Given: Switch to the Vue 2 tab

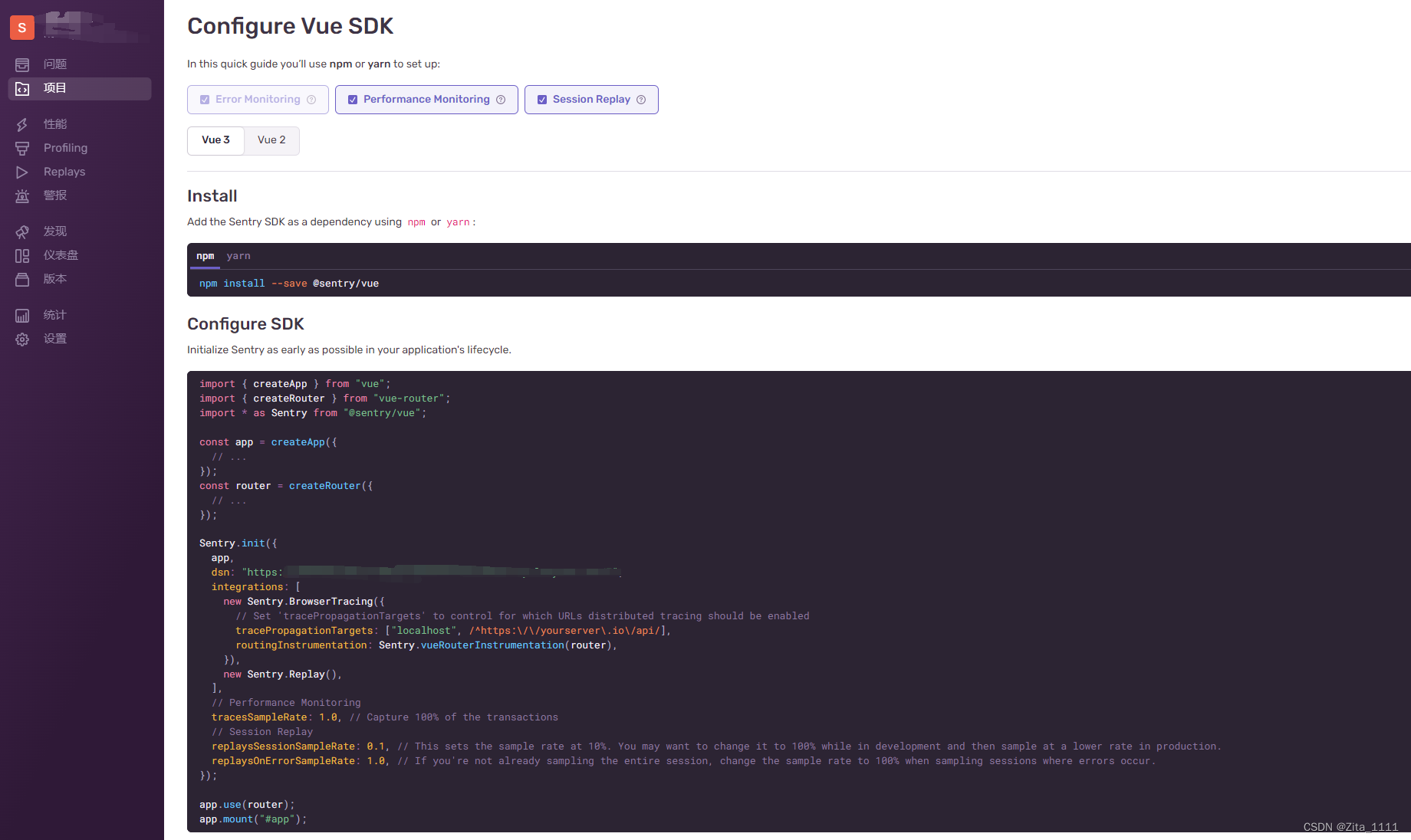Looking at the screenshot, I should coord(271,140).
